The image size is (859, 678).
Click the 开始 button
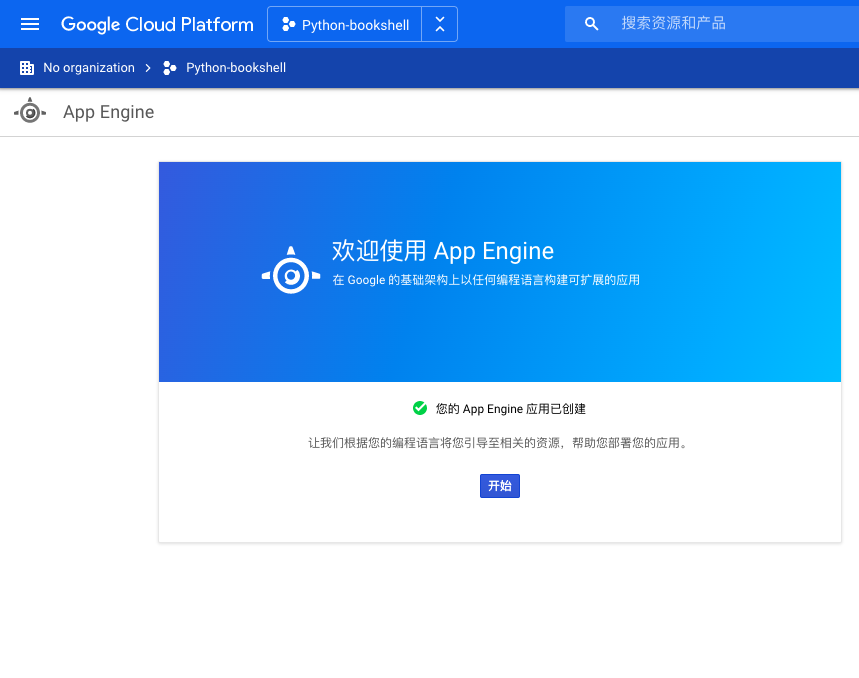500,486
